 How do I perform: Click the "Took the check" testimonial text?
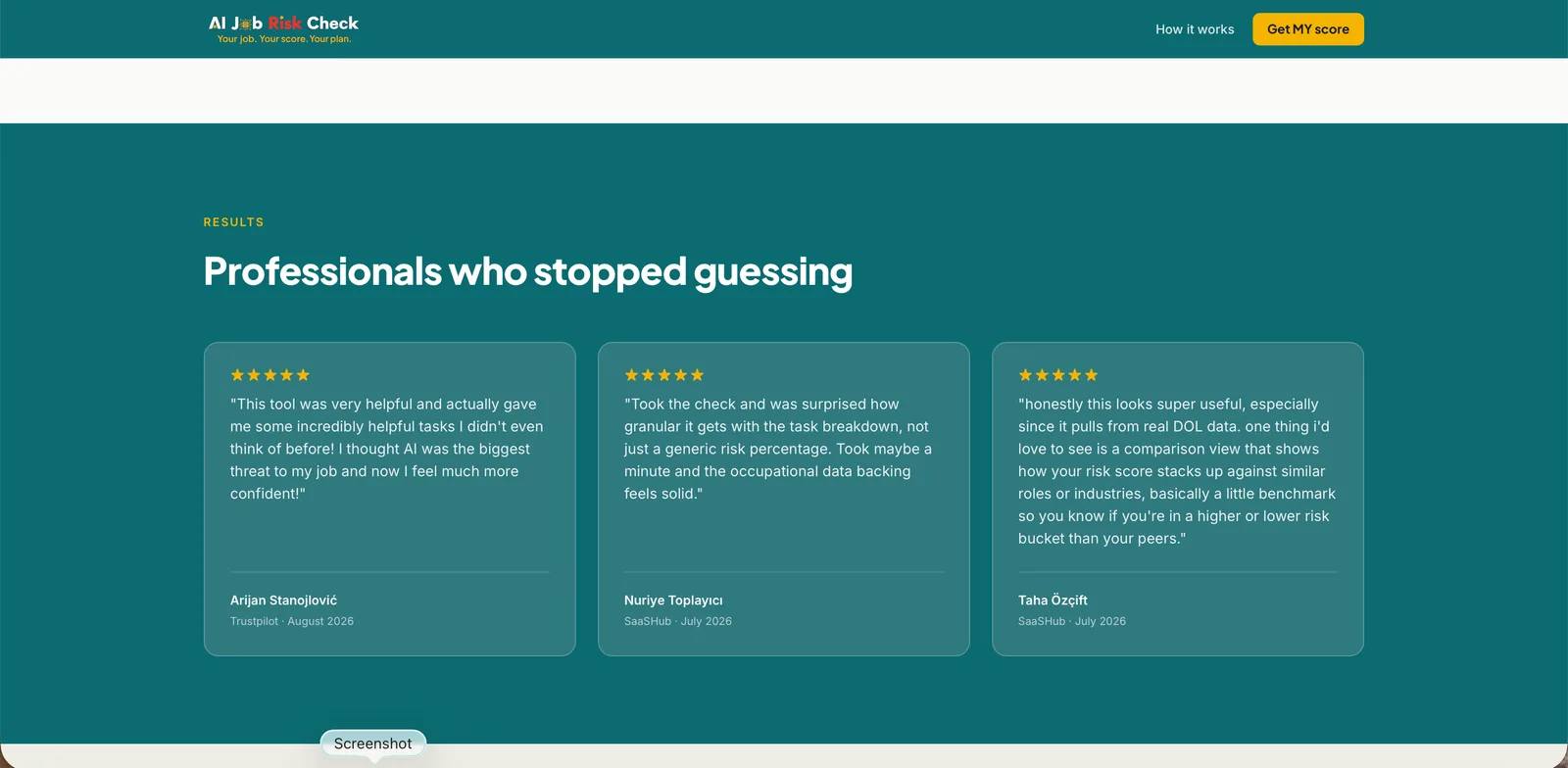pos(778,449)
